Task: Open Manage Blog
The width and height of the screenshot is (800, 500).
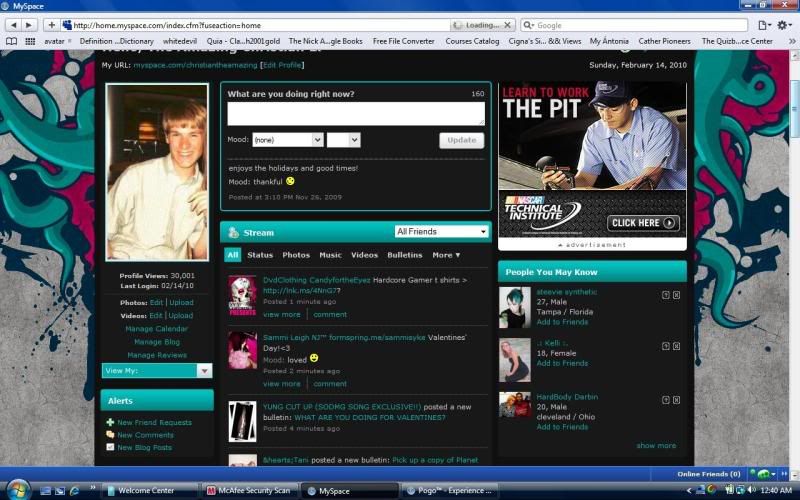Action: [157, 342]
